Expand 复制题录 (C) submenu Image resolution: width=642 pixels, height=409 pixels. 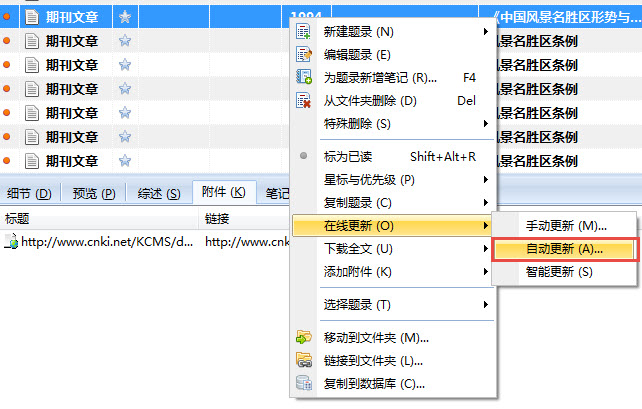[x=393, y=202]
